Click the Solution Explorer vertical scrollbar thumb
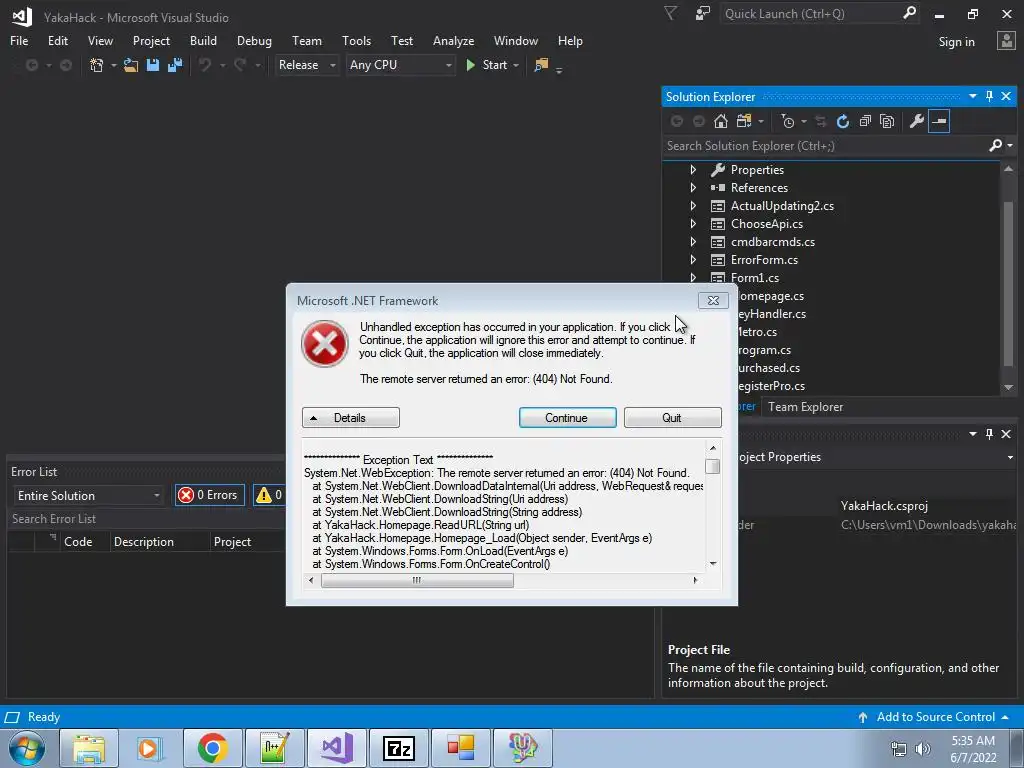Image resolution: width=1024 pixels, height=768 pixels. click(1008, 284)
